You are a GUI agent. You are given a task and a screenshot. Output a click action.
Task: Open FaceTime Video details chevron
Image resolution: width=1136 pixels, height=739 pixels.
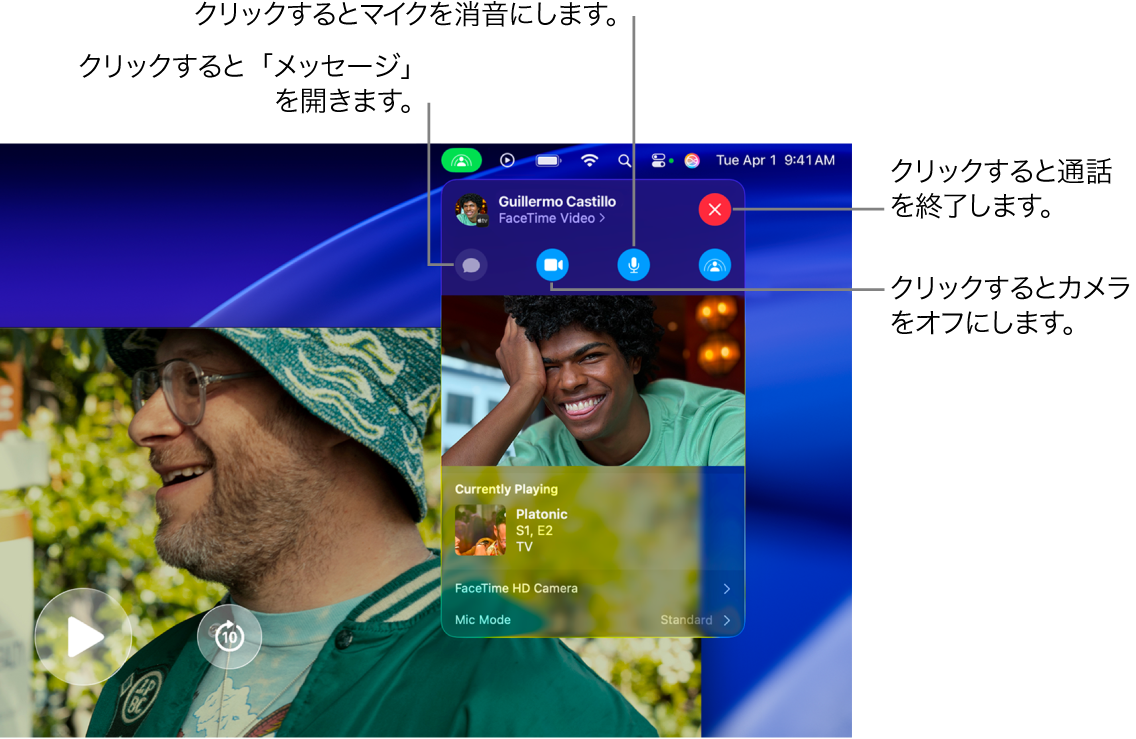pyautogui.click(x=602, y=218)
